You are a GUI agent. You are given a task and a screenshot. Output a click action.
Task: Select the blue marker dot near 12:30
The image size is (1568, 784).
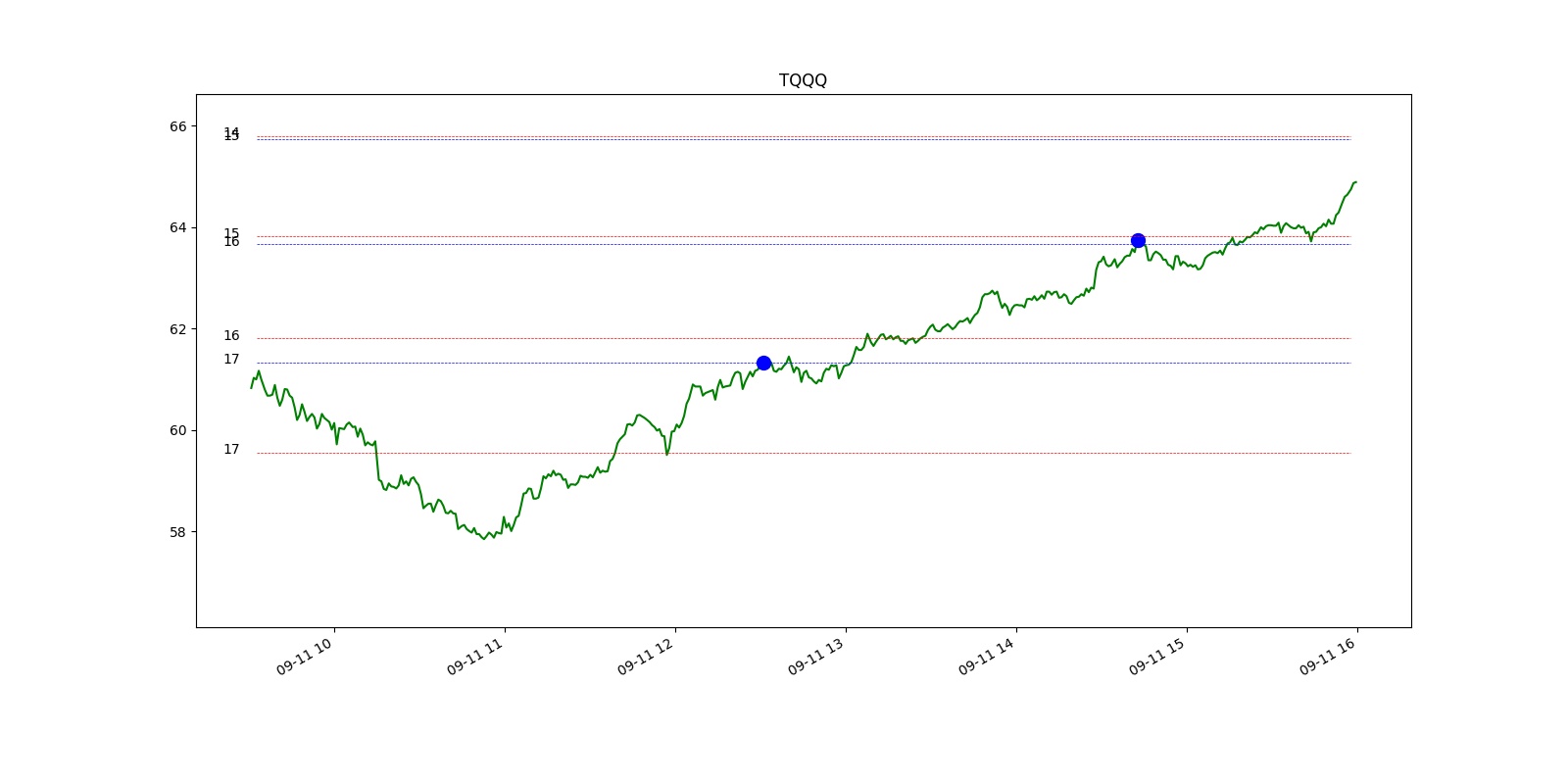coord(763,364)
